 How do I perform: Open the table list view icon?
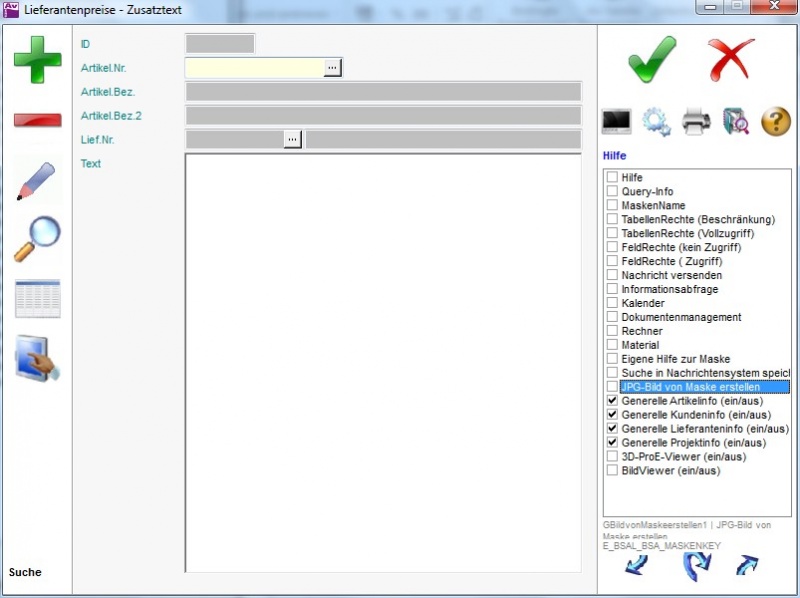point(37,299)
